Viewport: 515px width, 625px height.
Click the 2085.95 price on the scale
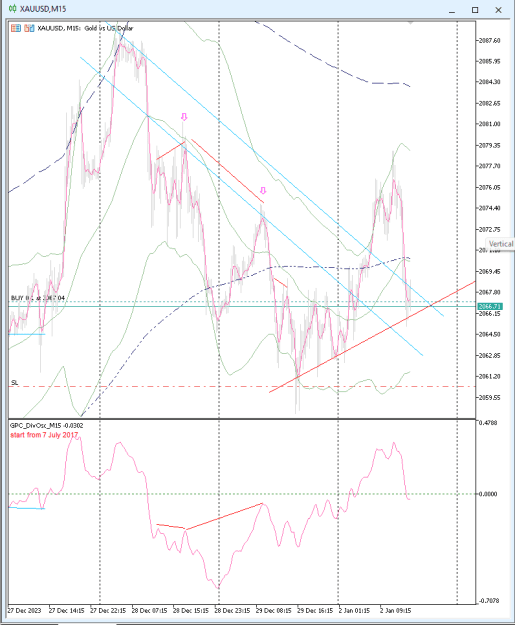490,61
